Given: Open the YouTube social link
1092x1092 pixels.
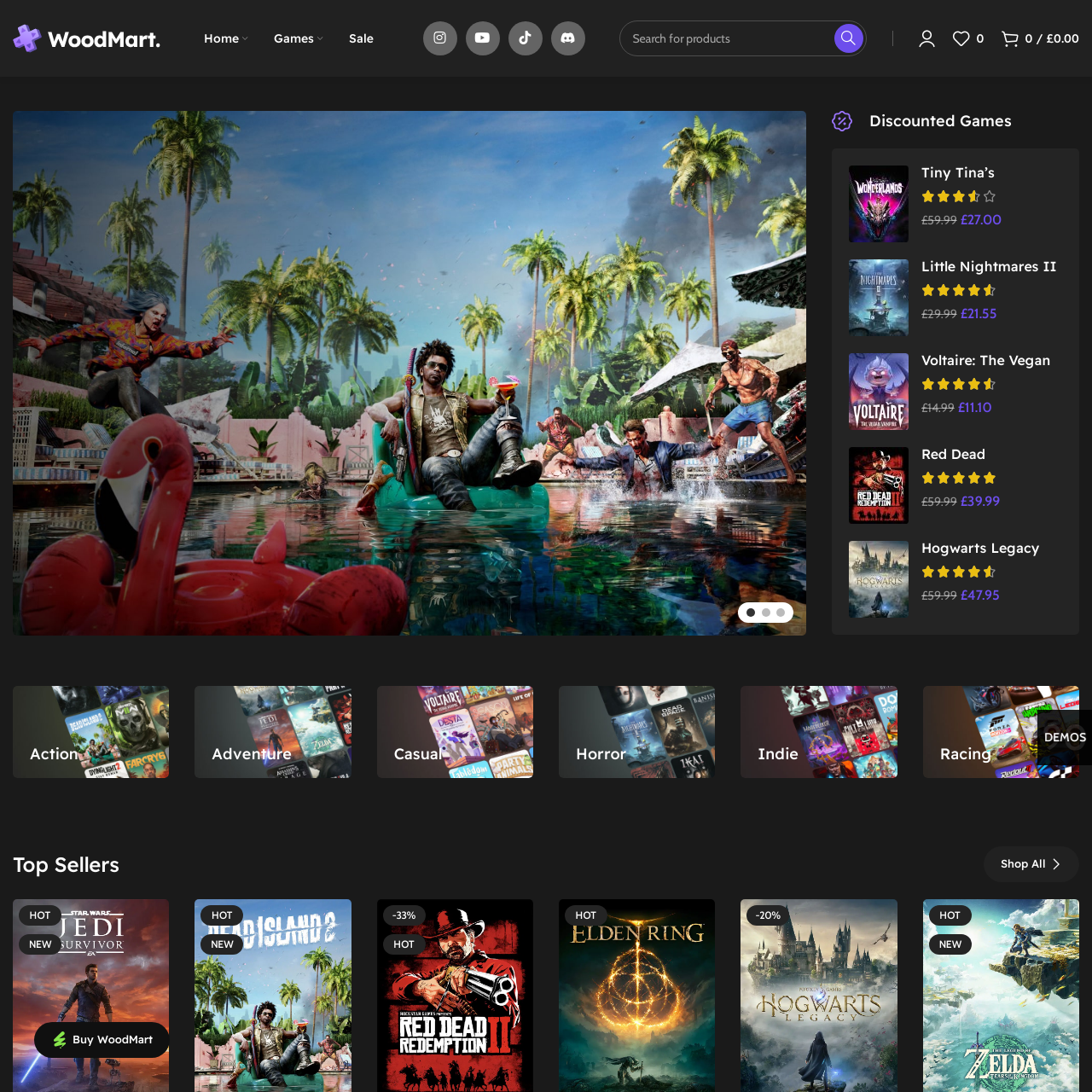Looking at the screenshot, I should pyautogui.click(x=483, y=38).
